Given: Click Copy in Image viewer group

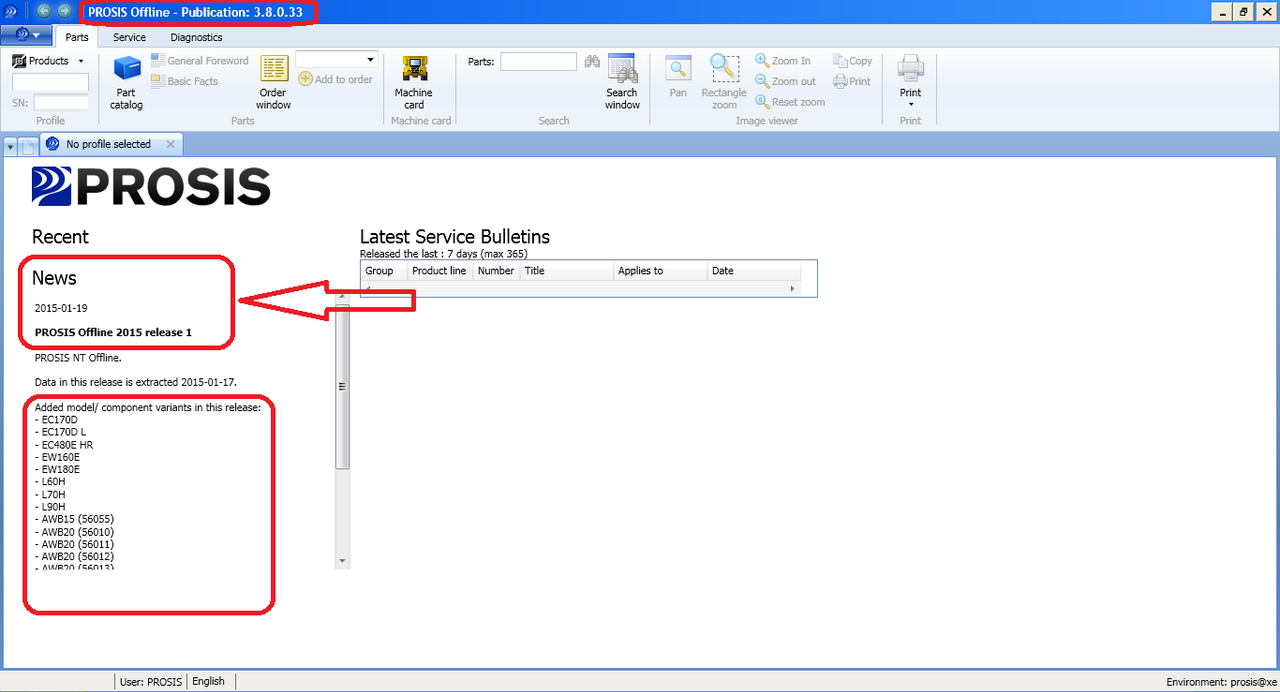Looking at the screenshot, I should [853, 61].
